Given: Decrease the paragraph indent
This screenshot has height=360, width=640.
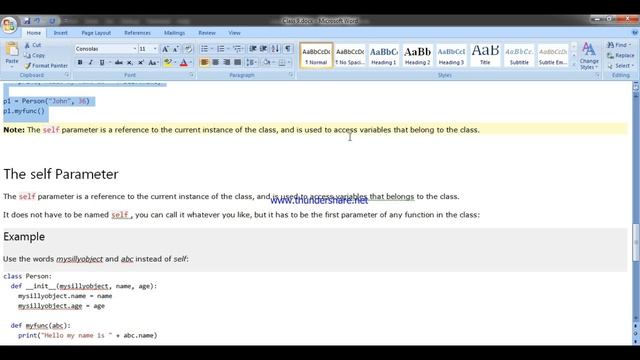Looking at the screenshot, I should 253,49.
